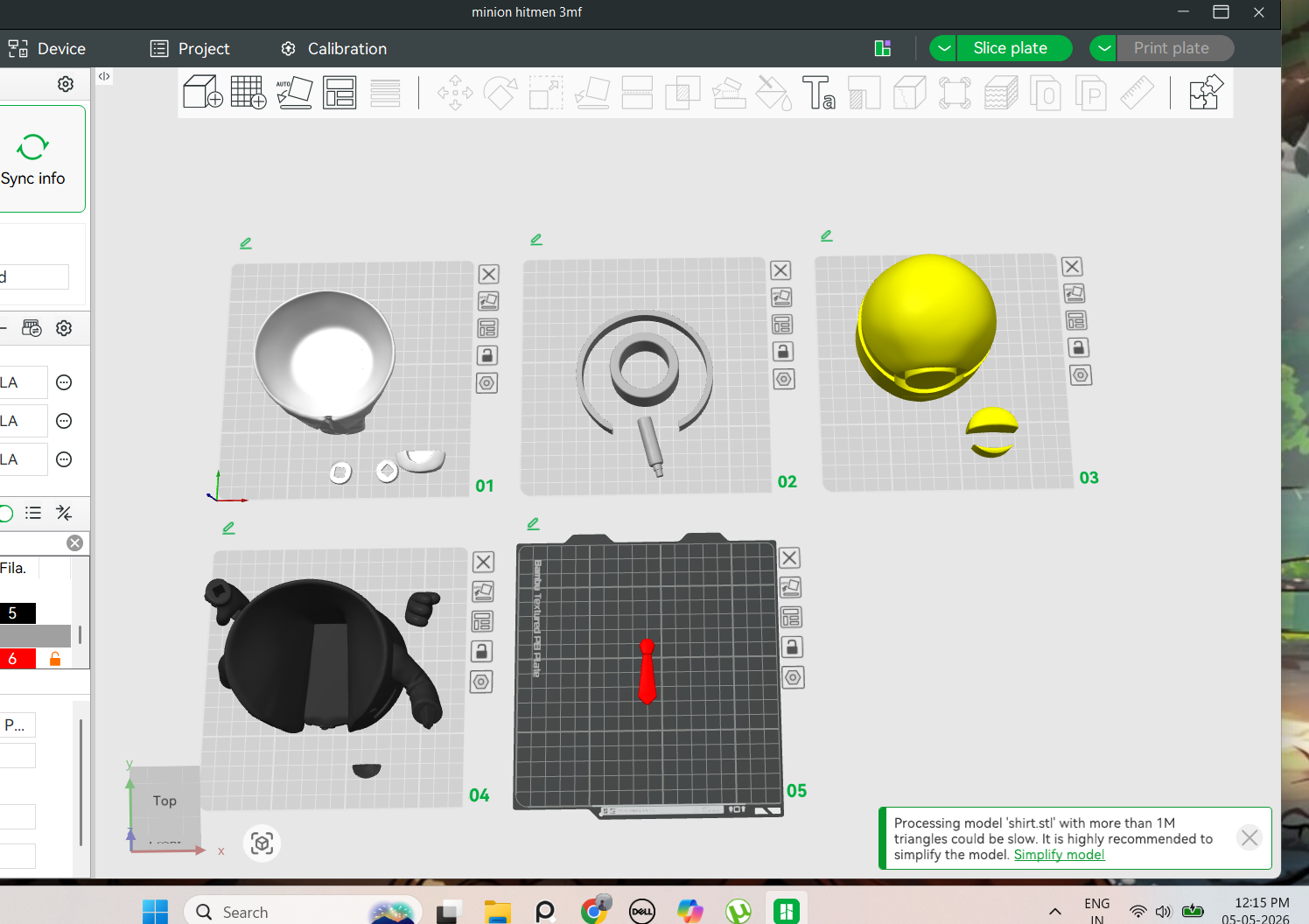Image resolution: width=1309 pixels, height=924 pixels.
Task: Open the Calibration tab
Action: click(x=333, y=49)
